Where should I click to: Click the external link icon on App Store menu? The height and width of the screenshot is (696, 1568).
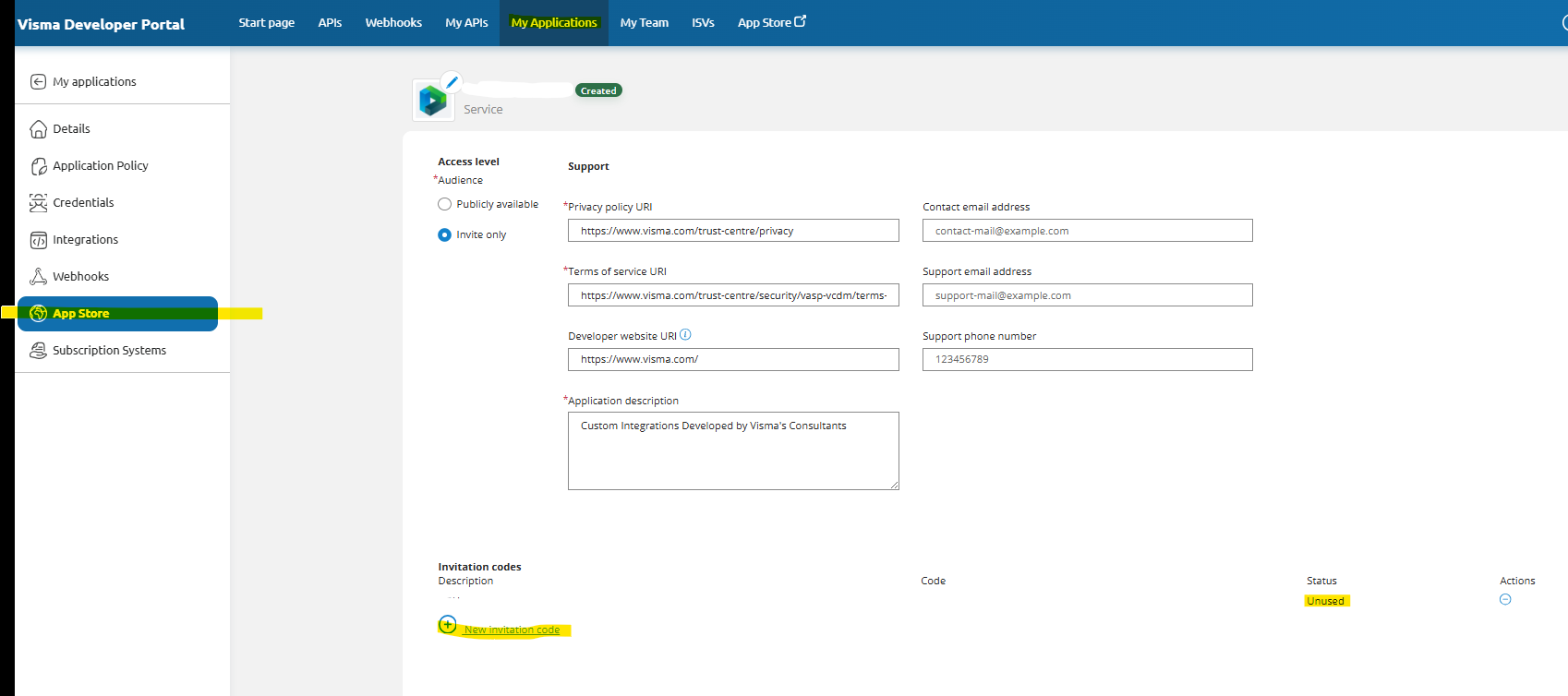click(800, 21)
